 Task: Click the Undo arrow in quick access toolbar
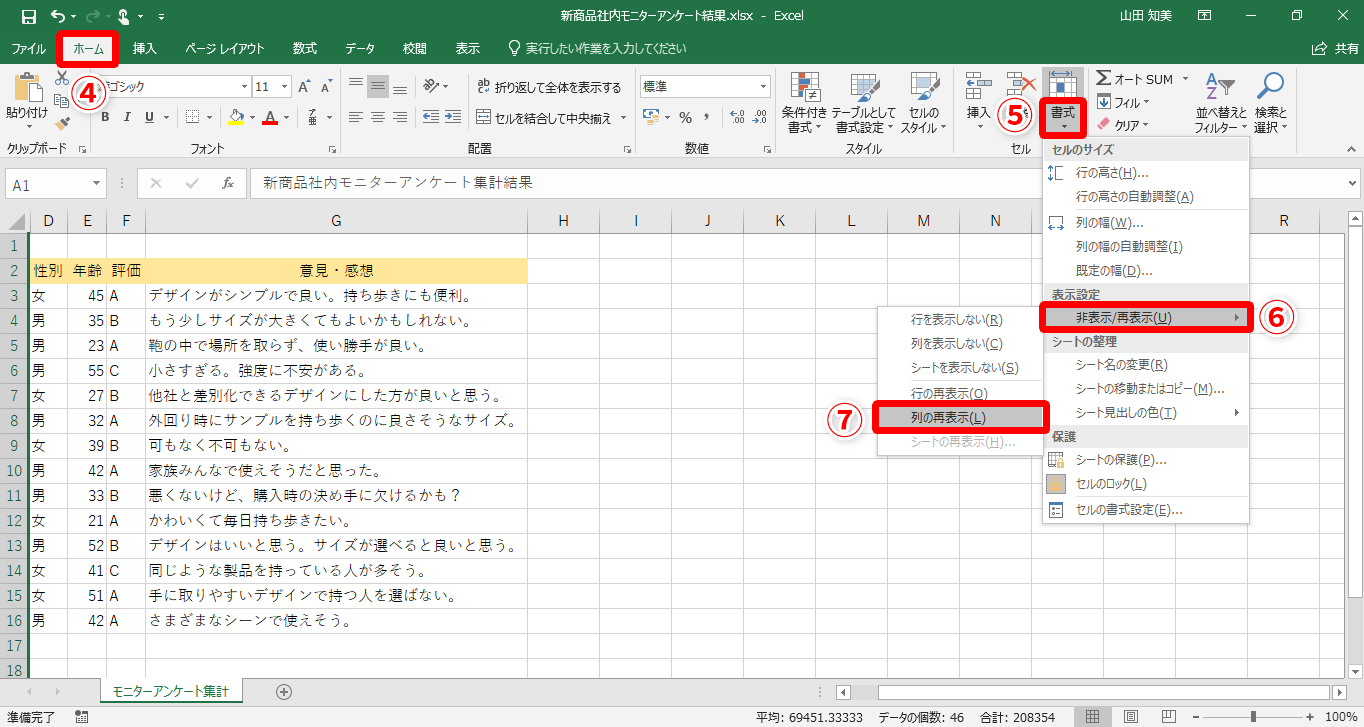click(57, 17)
